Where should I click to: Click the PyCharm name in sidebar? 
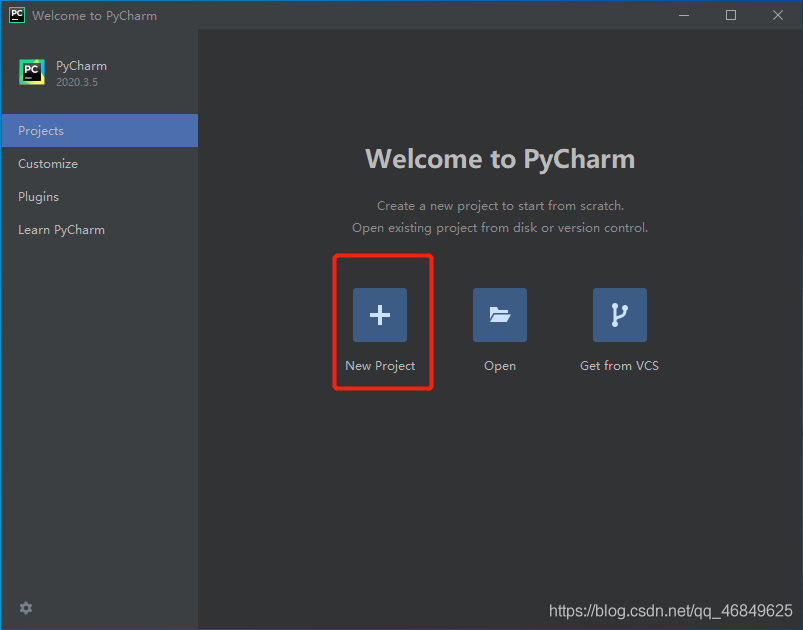[81, 66]
